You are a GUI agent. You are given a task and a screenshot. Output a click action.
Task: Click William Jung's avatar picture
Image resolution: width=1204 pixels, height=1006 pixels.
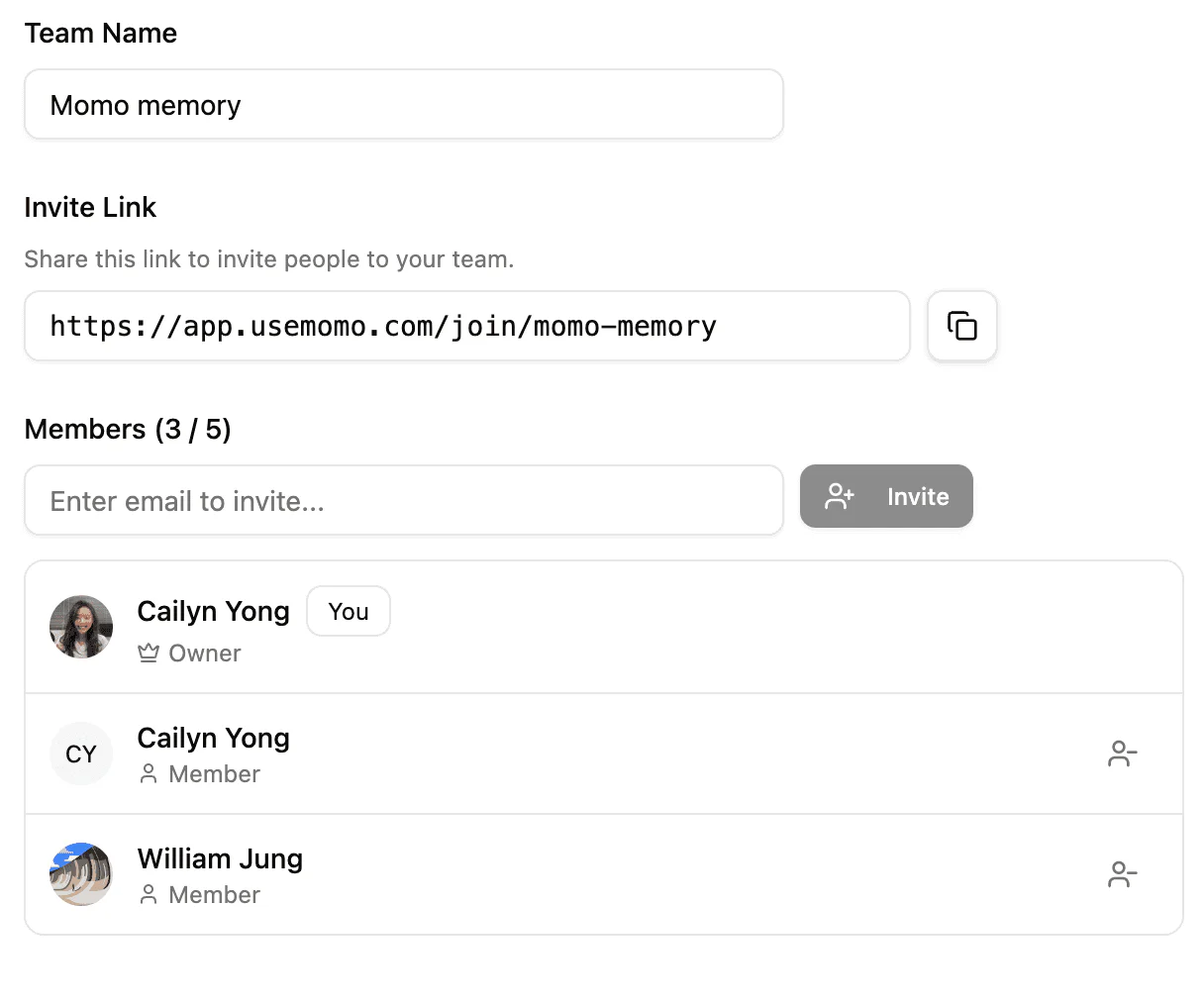pos(81,874)
